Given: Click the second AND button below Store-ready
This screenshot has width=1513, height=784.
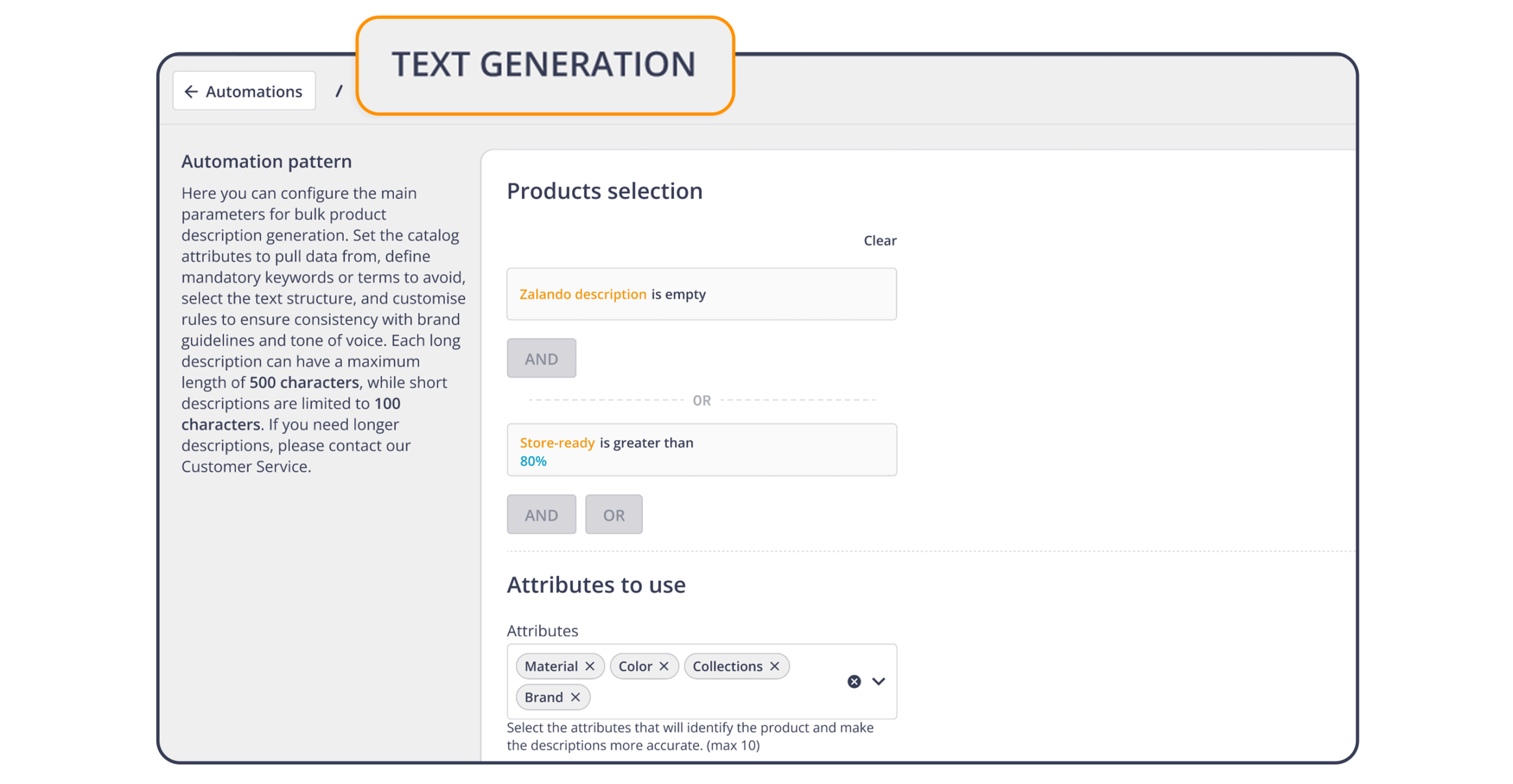Looking at the screenshot, I should (x=541, y=514).
